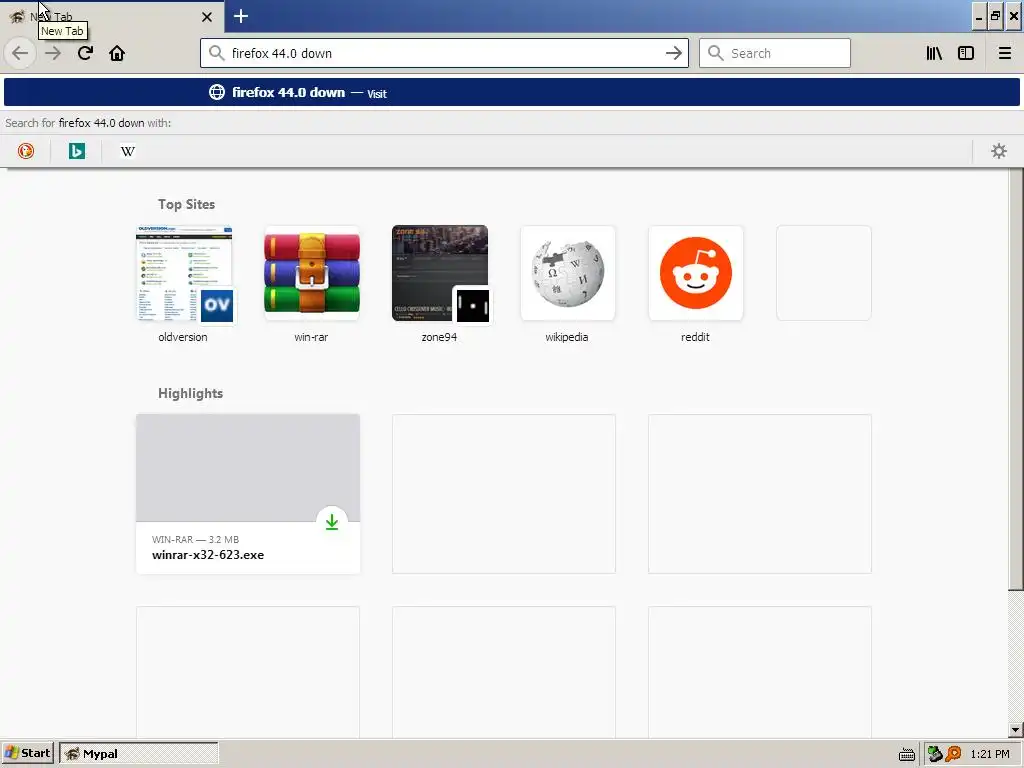Image resolution: width=1024 pixels, height=768 pixels.
Task: Click inside the address bar field
Action: (x=444, y=53)
